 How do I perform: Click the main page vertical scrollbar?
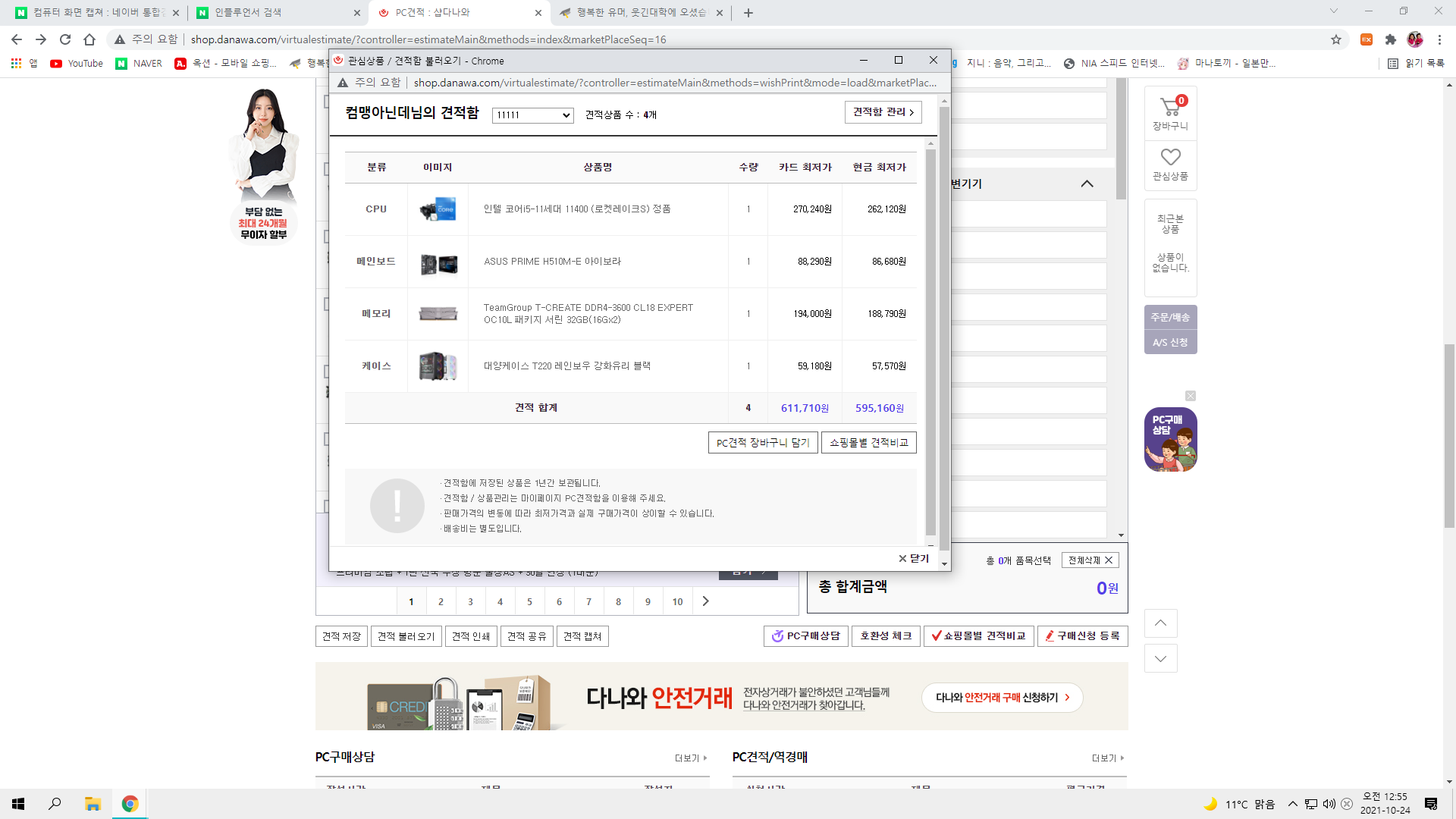coord(1449,436)
